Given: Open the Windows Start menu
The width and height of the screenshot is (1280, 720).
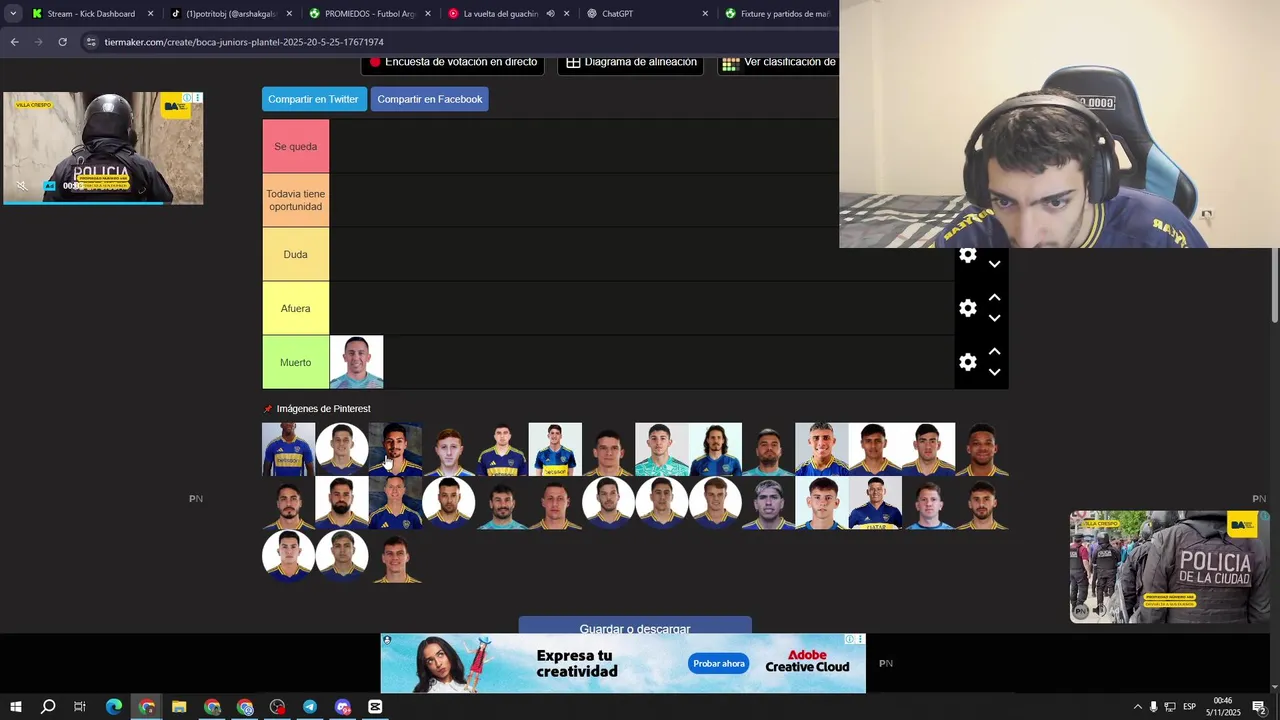Looking at the screenshot, I should pos(15,707).
